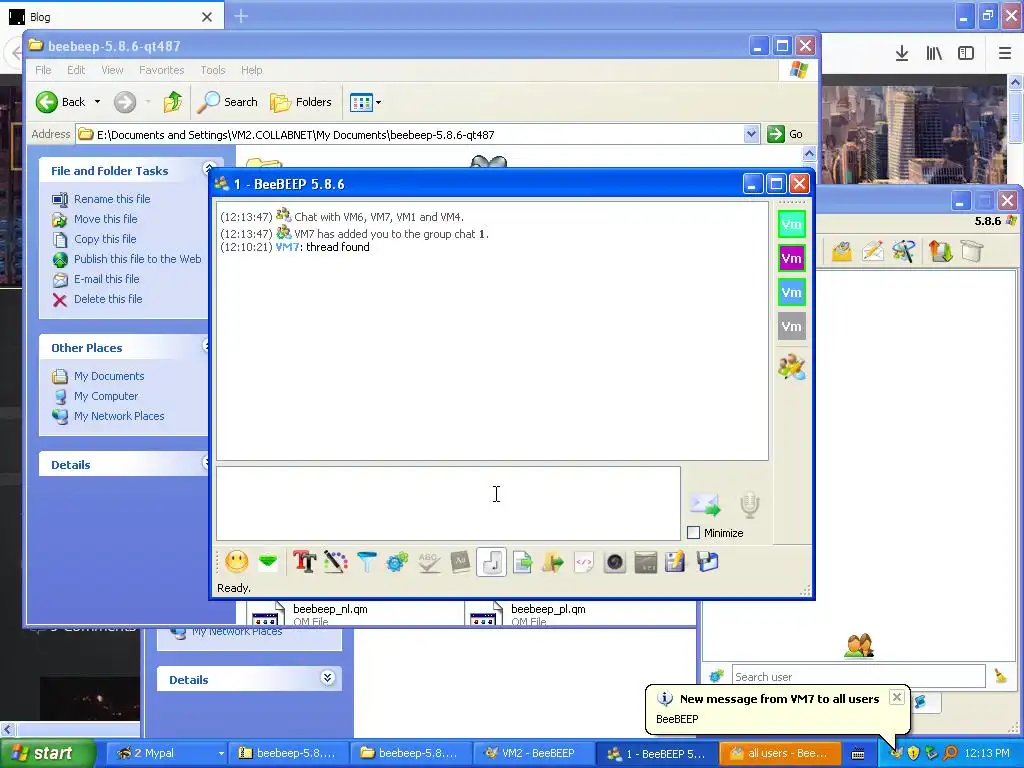The width and height of the screenshot is (1024, 768).
Task: Choose the chat font color tool
Action: tap(335, 562)
